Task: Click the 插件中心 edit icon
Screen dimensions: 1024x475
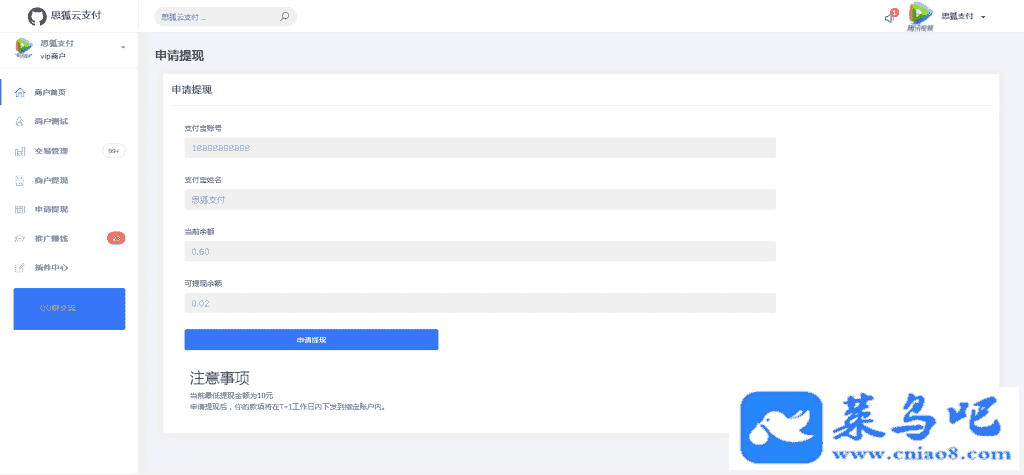Action: [x=20, y=268]
